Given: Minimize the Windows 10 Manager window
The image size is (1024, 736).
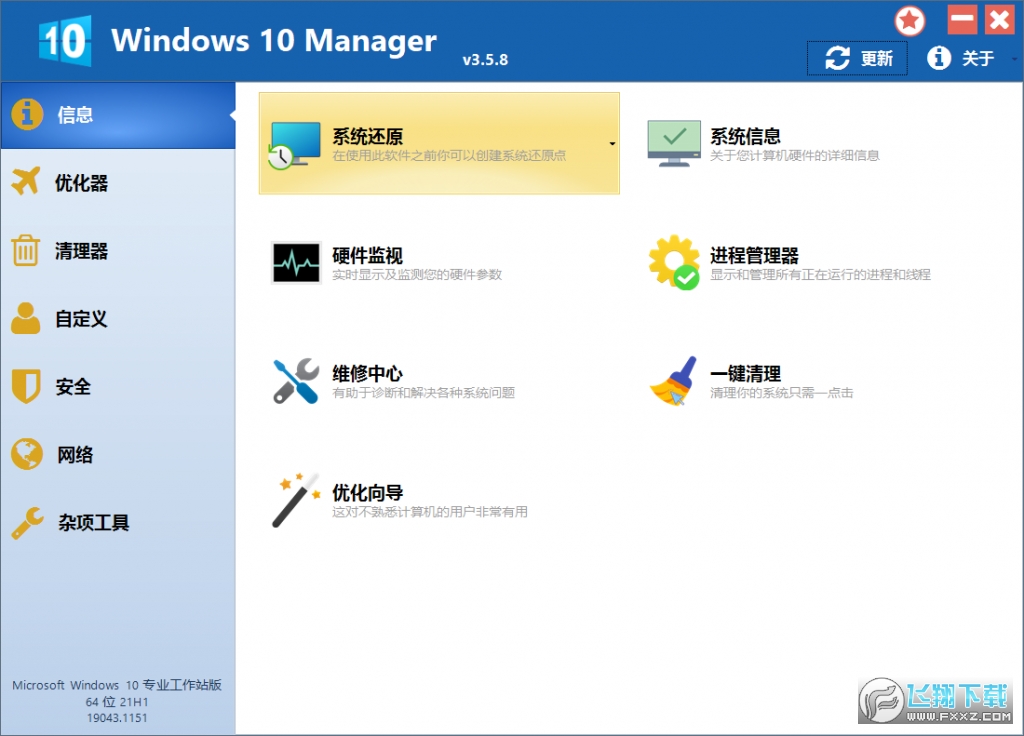Looking at the screenshot, I should pos(962,20).
